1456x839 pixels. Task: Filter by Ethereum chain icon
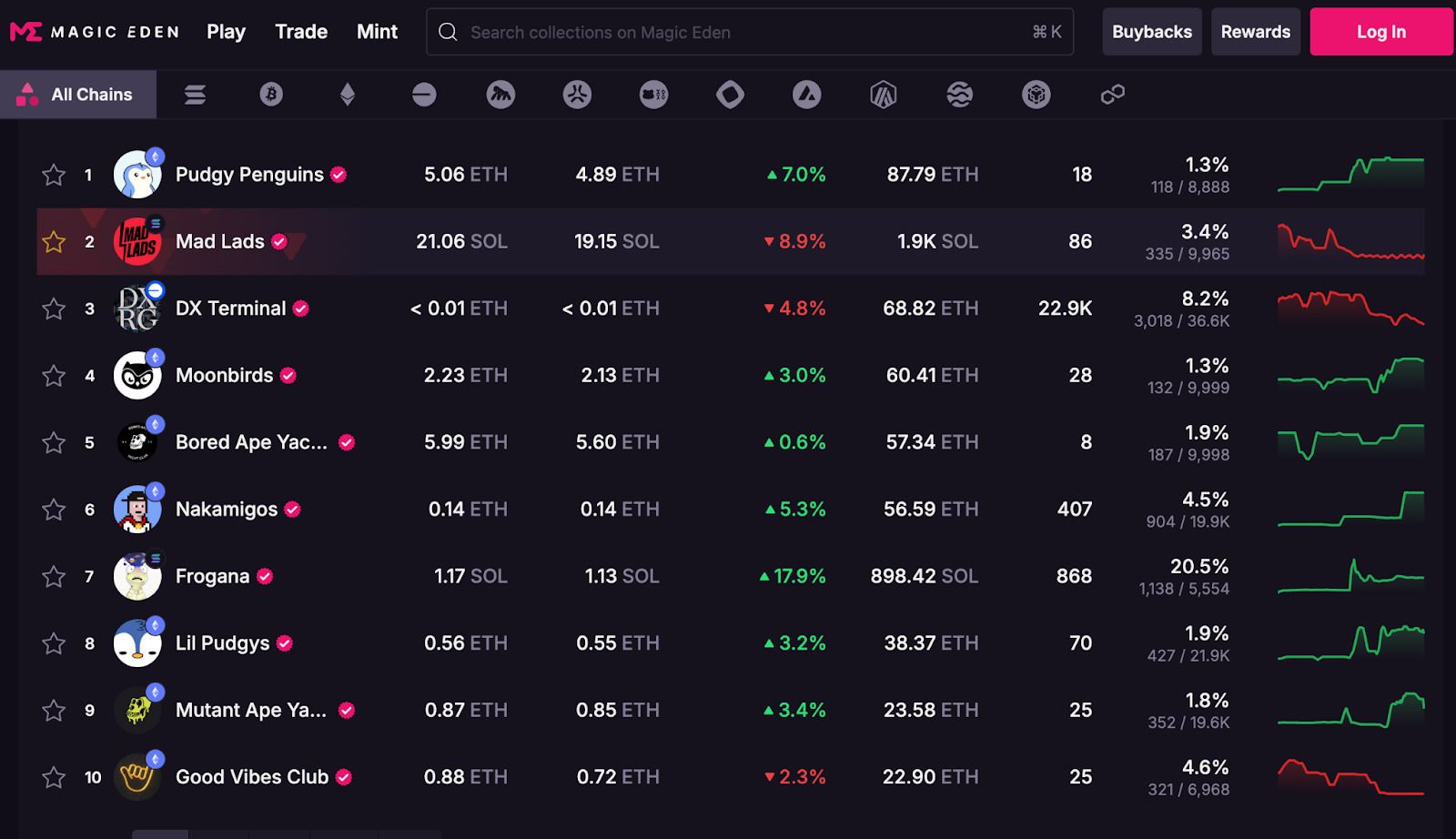pyautogui.click(x=348, y=95)
